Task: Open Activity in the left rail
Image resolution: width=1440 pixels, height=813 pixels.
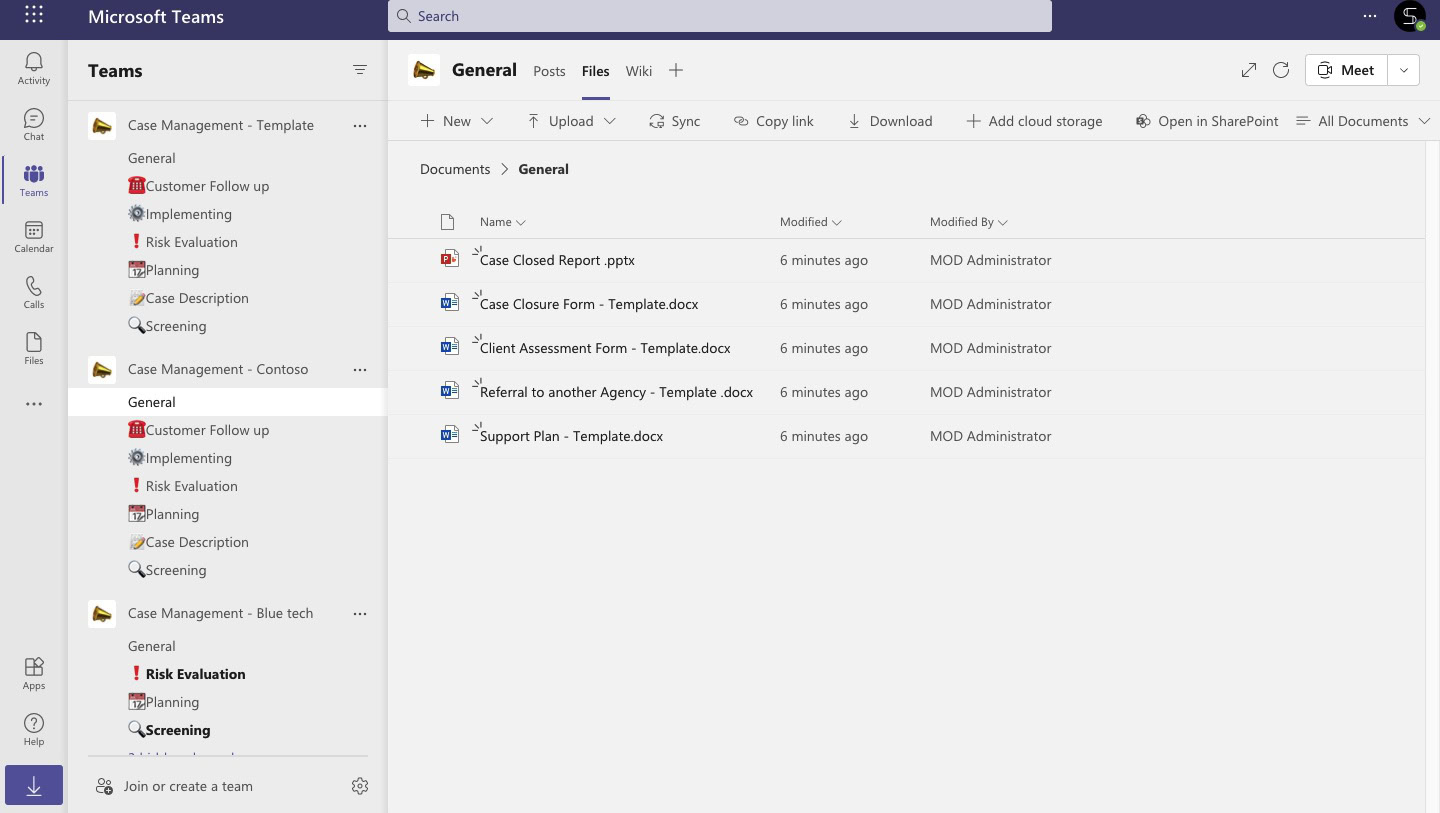Action: pos(34,69)
